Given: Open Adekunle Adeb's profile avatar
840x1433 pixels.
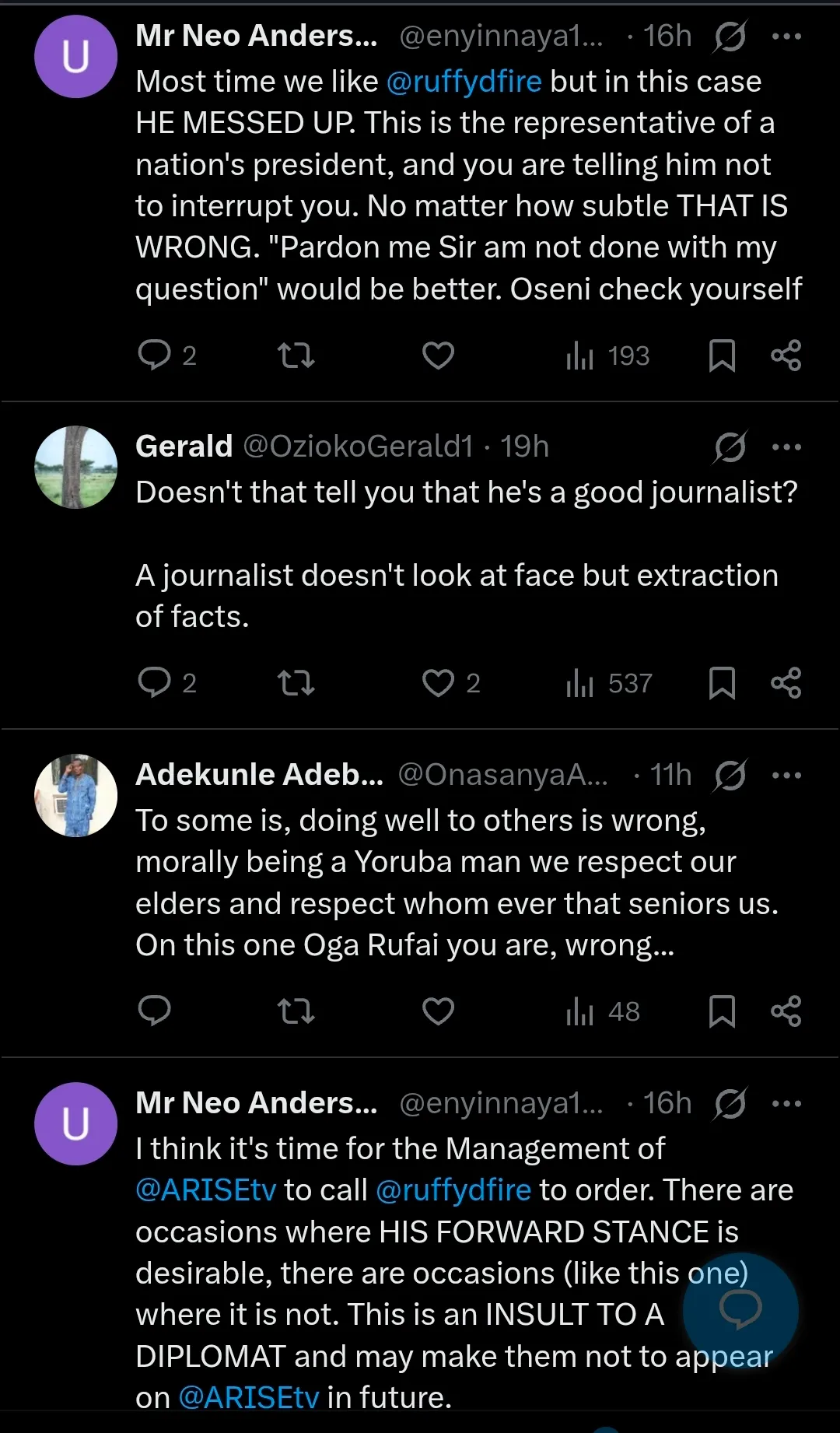Looking at the screenshot, I should (x=75, y=795).
